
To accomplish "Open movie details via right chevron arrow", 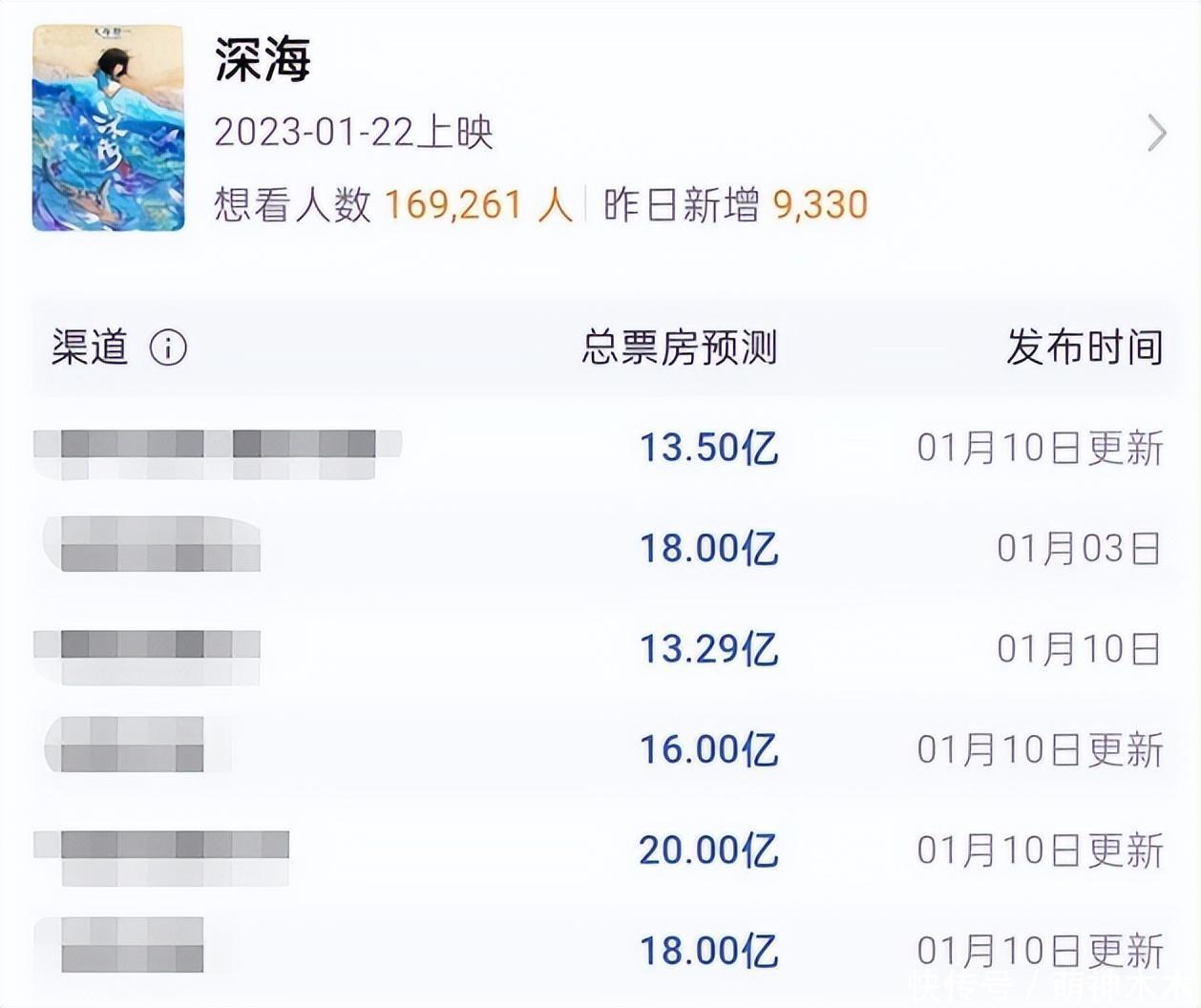I will click(x=1156, y=134).
